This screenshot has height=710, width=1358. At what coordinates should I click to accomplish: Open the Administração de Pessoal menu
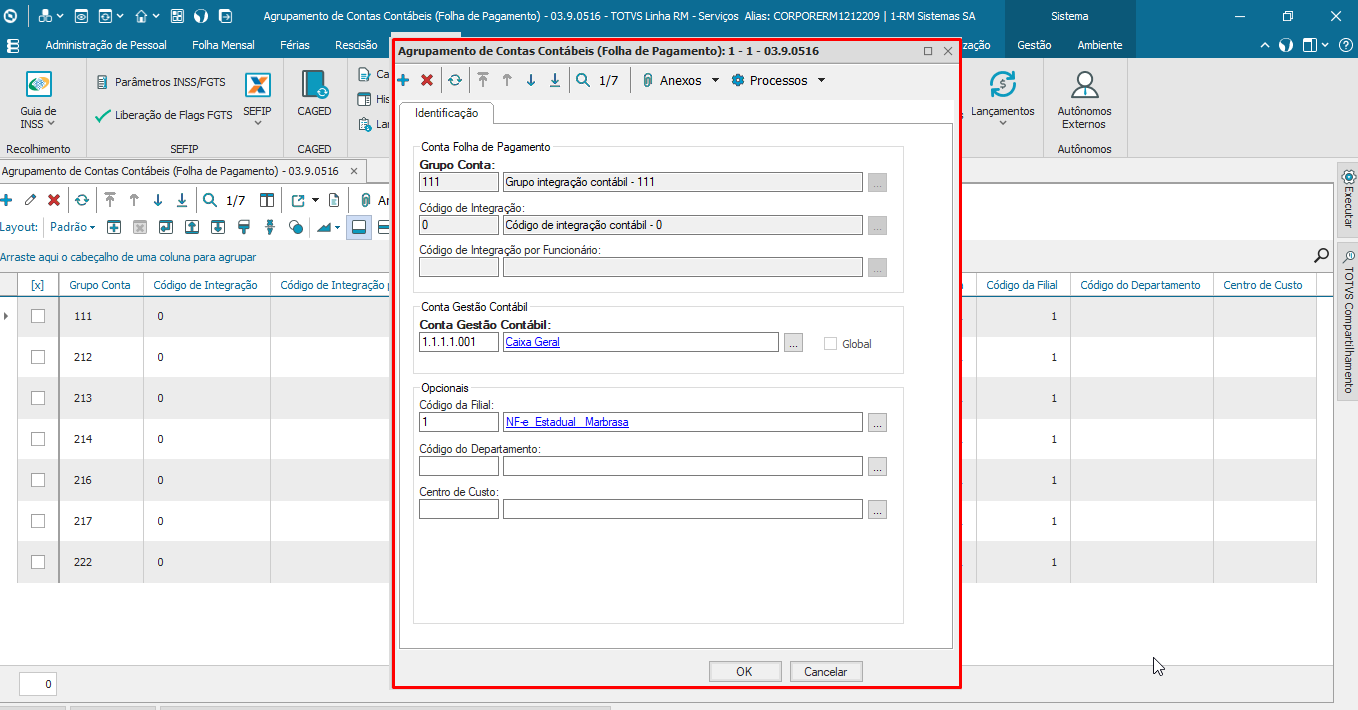click(x=107, y=45)
